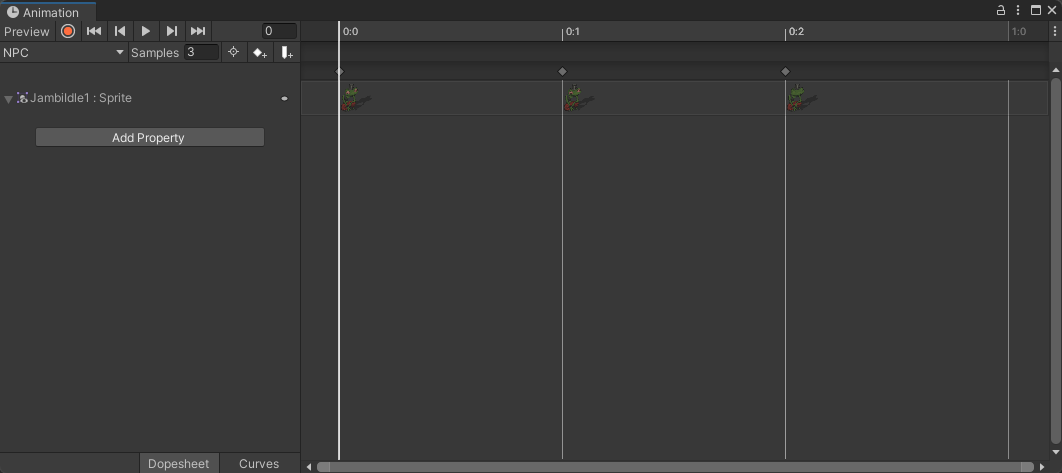This screenshot has width=1062, height=473.
Task: Select the Animation window tab
Action: [47, 12]
